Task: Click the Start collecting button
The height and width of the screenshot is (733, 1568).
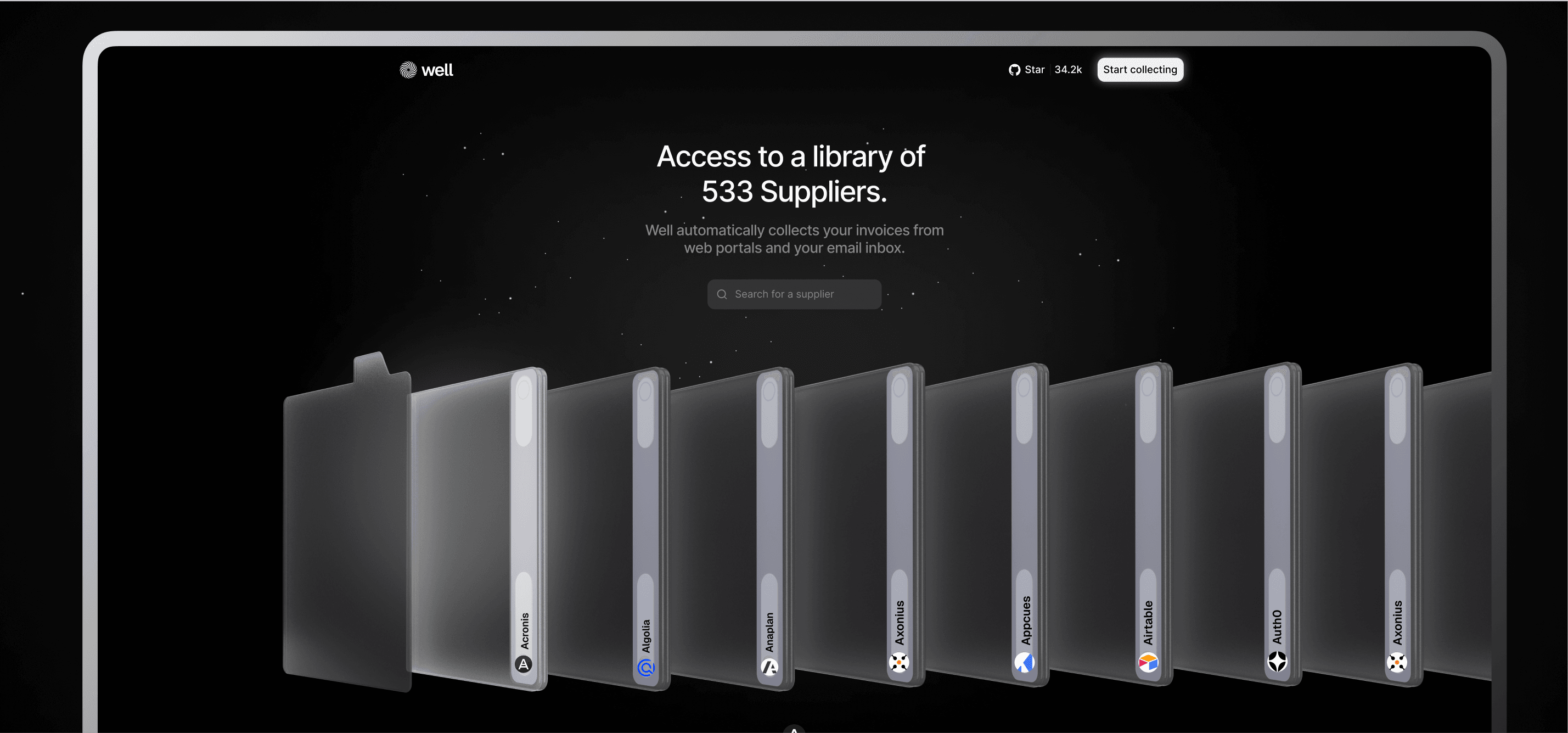Action: (x=1139, y=69)
